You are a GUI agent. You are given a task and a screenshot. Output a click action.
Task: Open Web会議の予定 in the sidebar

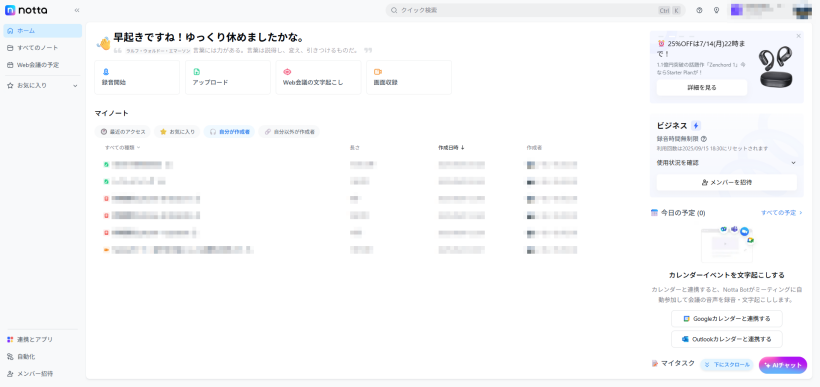point(42,65)
